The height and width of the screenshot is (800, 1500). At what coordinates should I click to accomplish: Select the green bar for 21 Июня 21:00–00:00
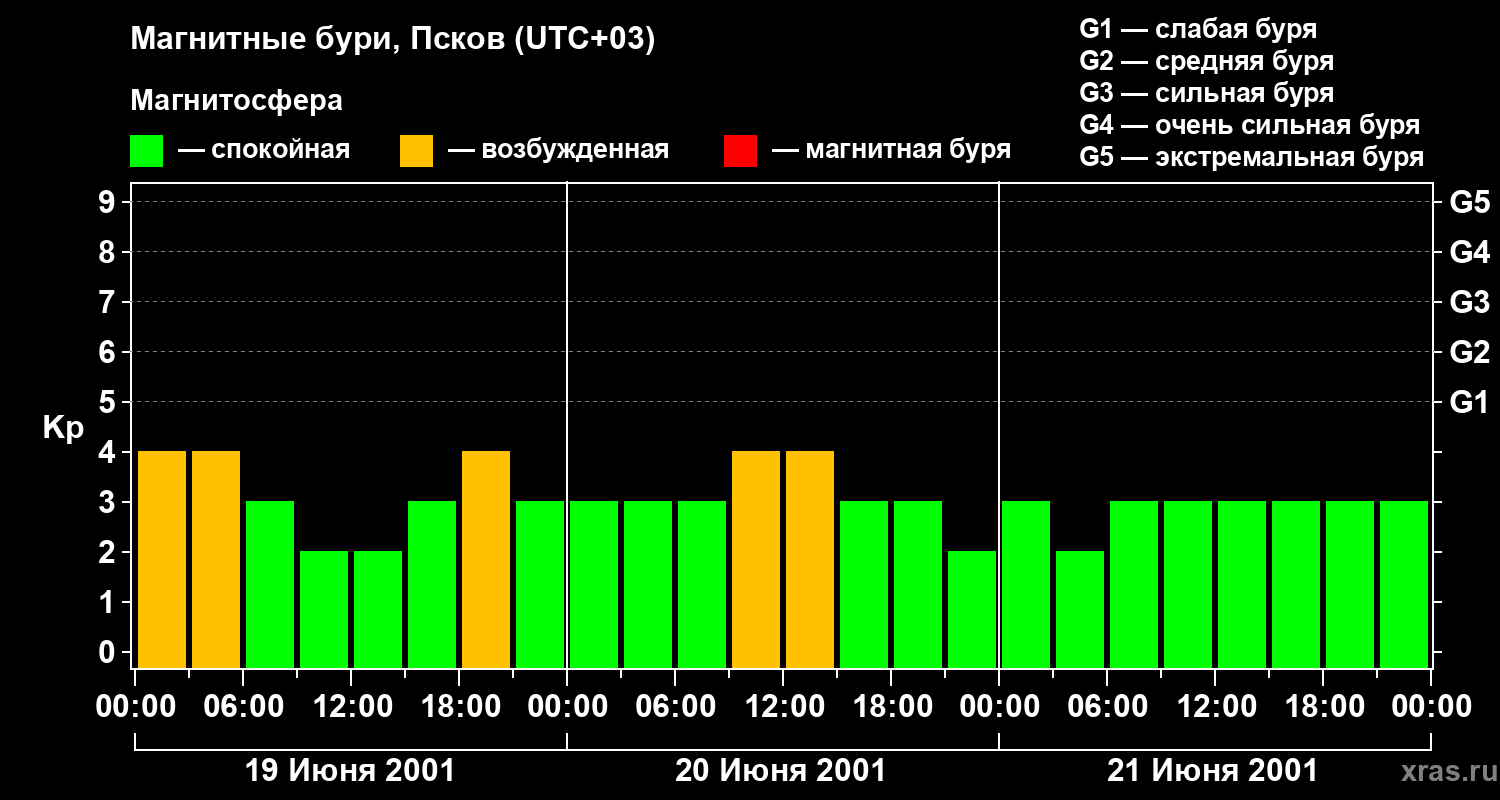click(x=1404, y=584)
